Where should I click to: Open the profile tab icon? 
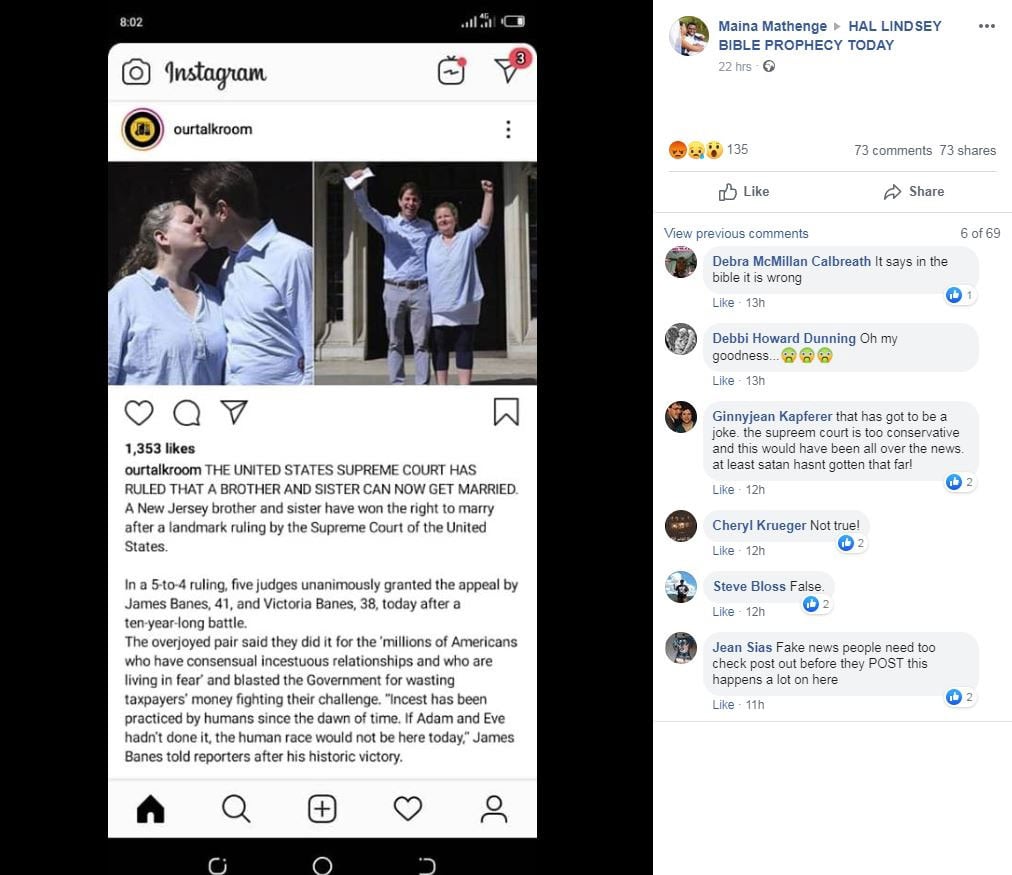[x=494, y=808]
